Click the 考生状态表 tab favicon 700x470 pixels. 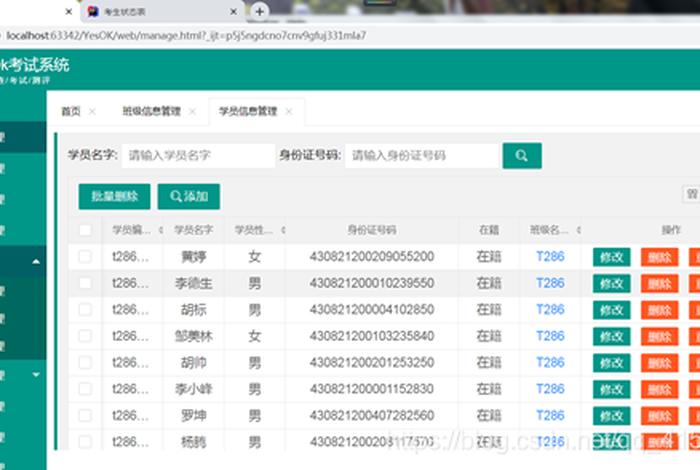93,12
